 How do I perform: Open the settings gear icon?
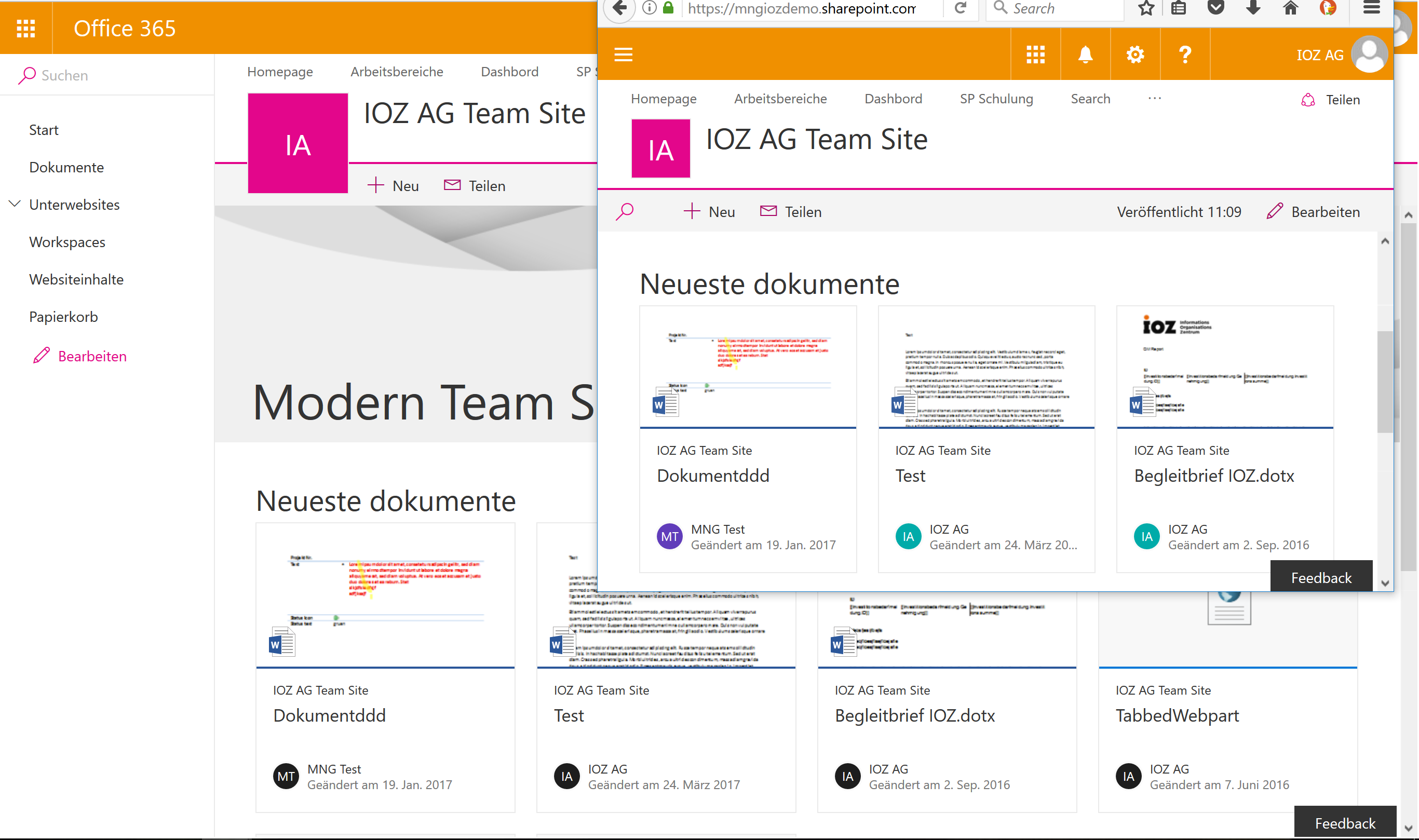pyautogui.click(x=1135, y=55)
